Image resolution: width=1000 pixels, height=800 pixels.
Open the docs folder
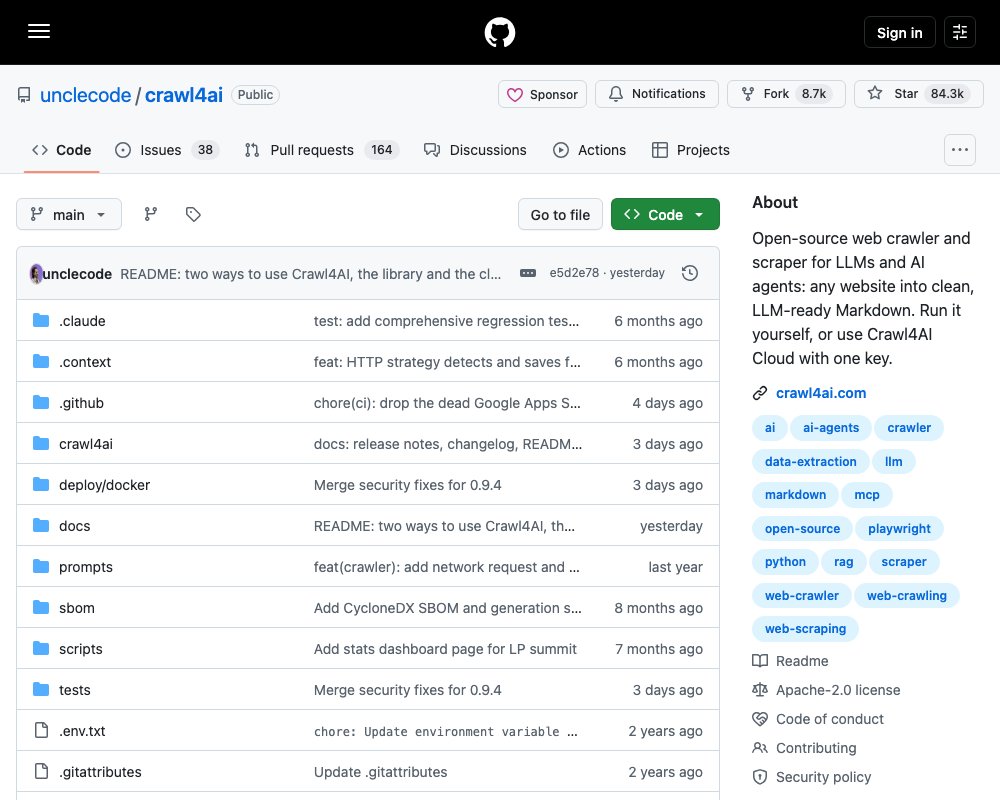pyautogui.click(x=75, y=526)
